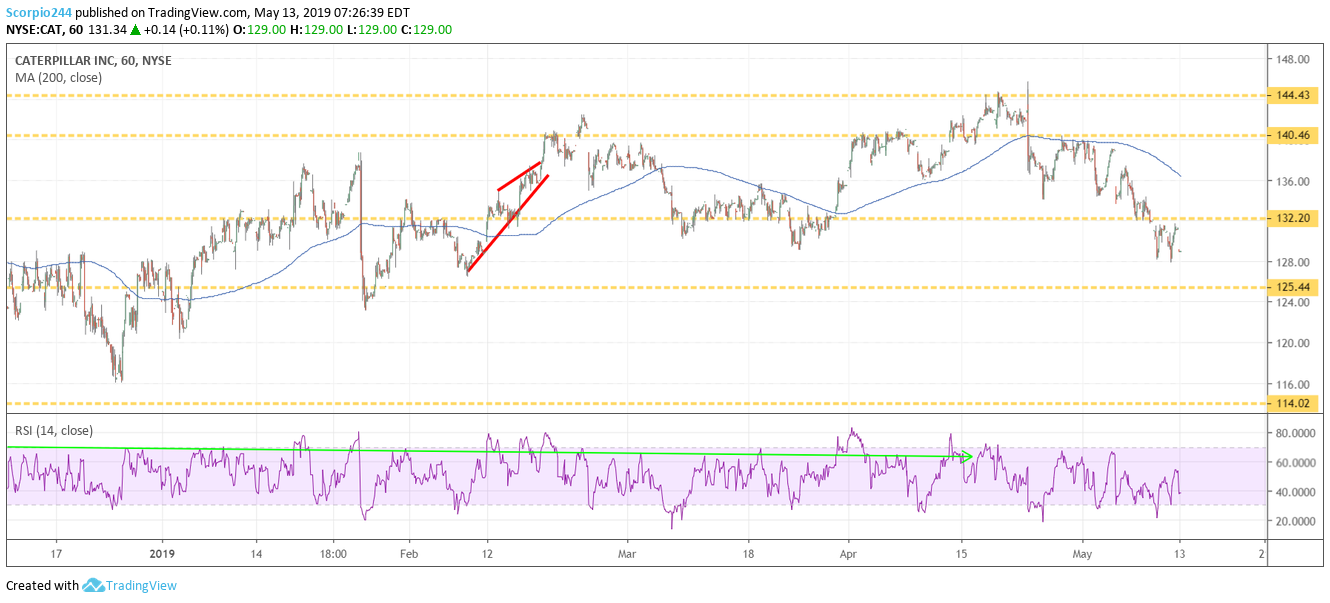Click the '13' date on the time axis

pyautogui.click(x=1180, y=553)
